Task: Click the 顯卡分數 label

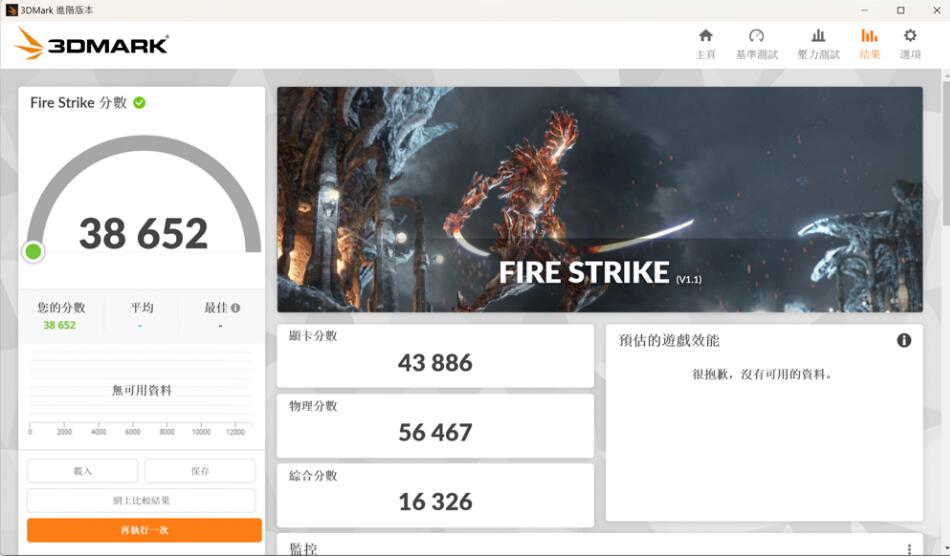Action: pos(313,336)
